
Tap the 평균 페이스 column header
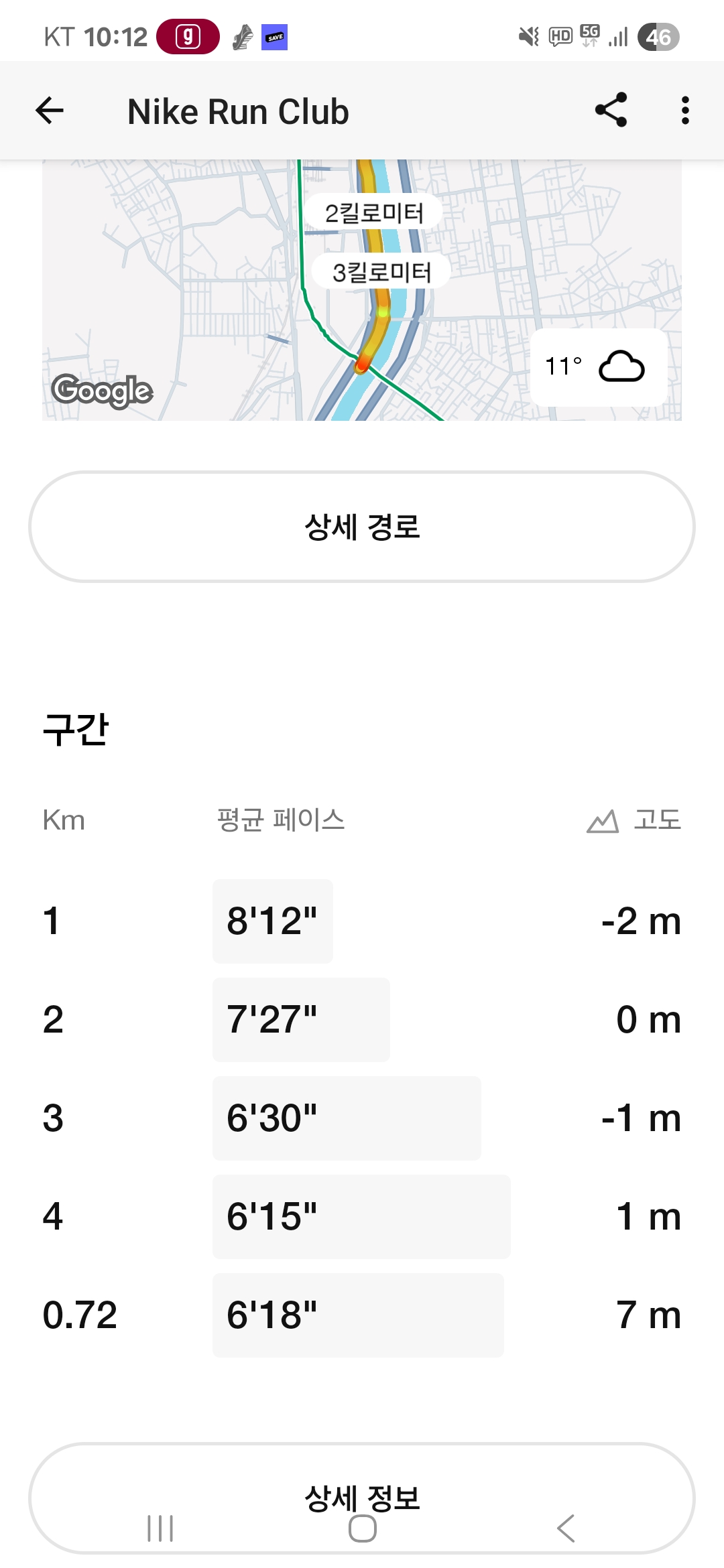(x=281, y=820)
